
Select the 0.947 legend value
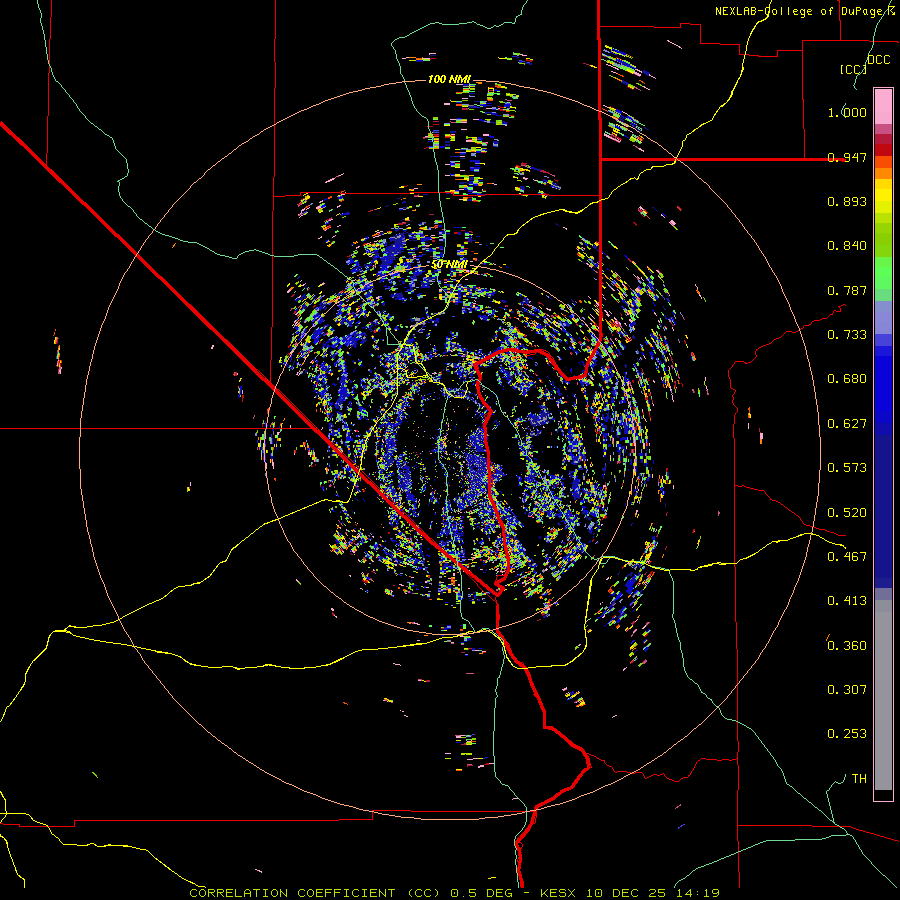coord(847,157)
